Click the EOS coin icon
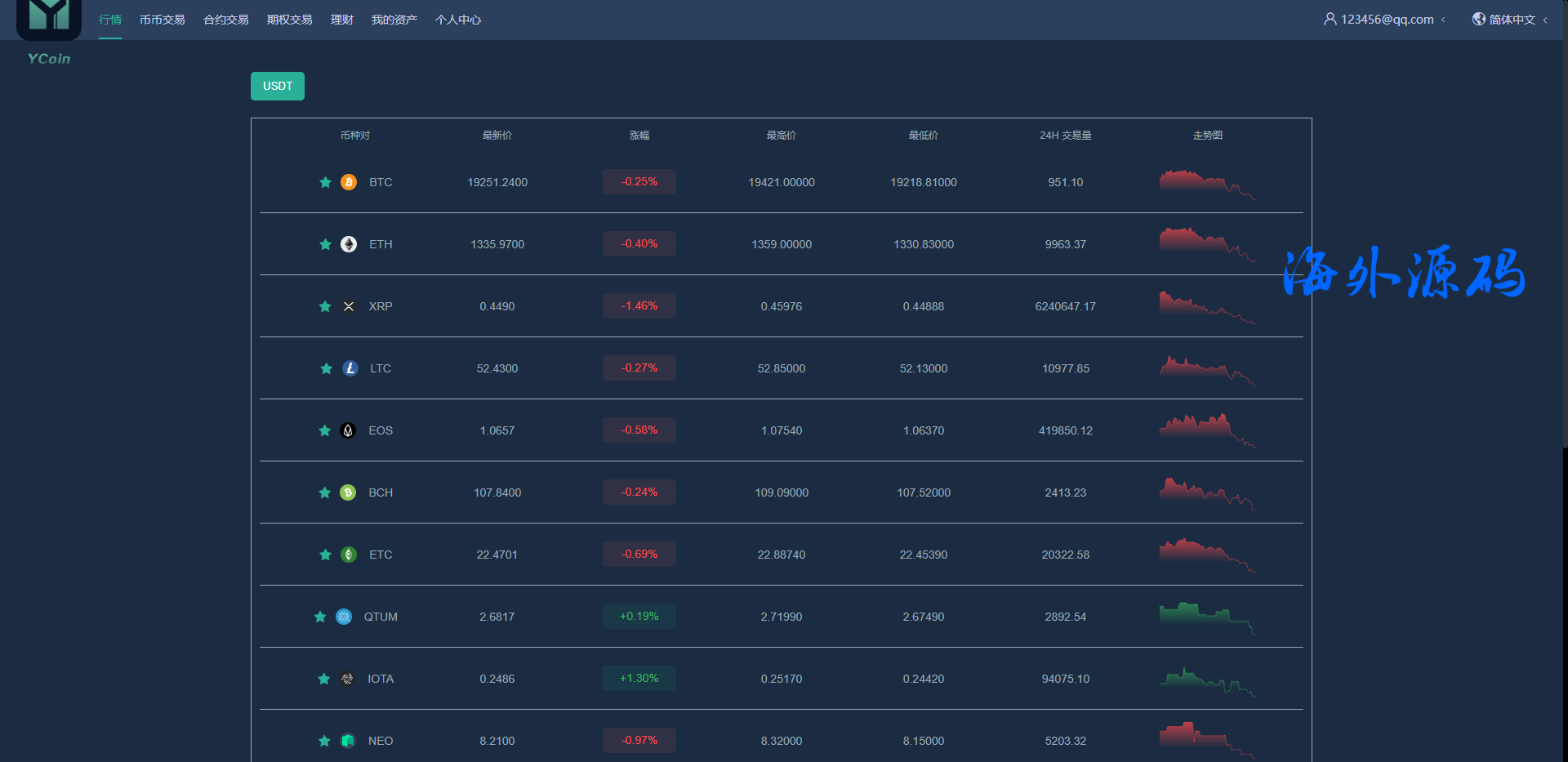 pyautogui.click(x=348, y=430)
